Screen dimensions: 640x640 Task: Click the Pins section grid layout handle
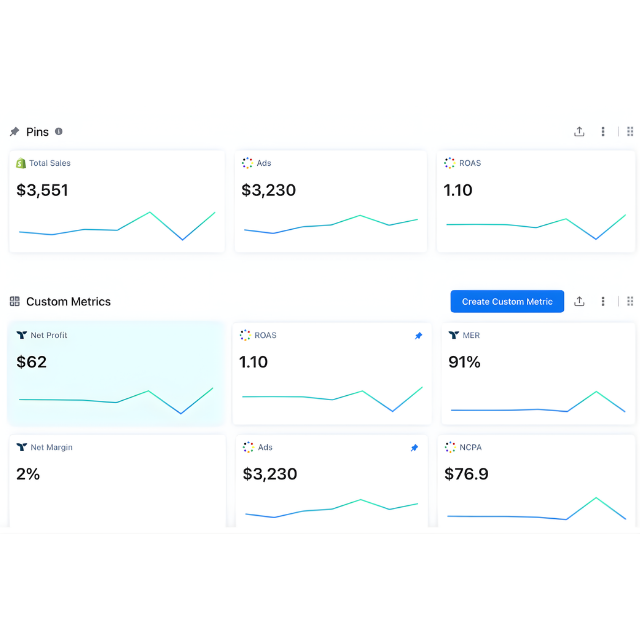(x=630, y=131)
